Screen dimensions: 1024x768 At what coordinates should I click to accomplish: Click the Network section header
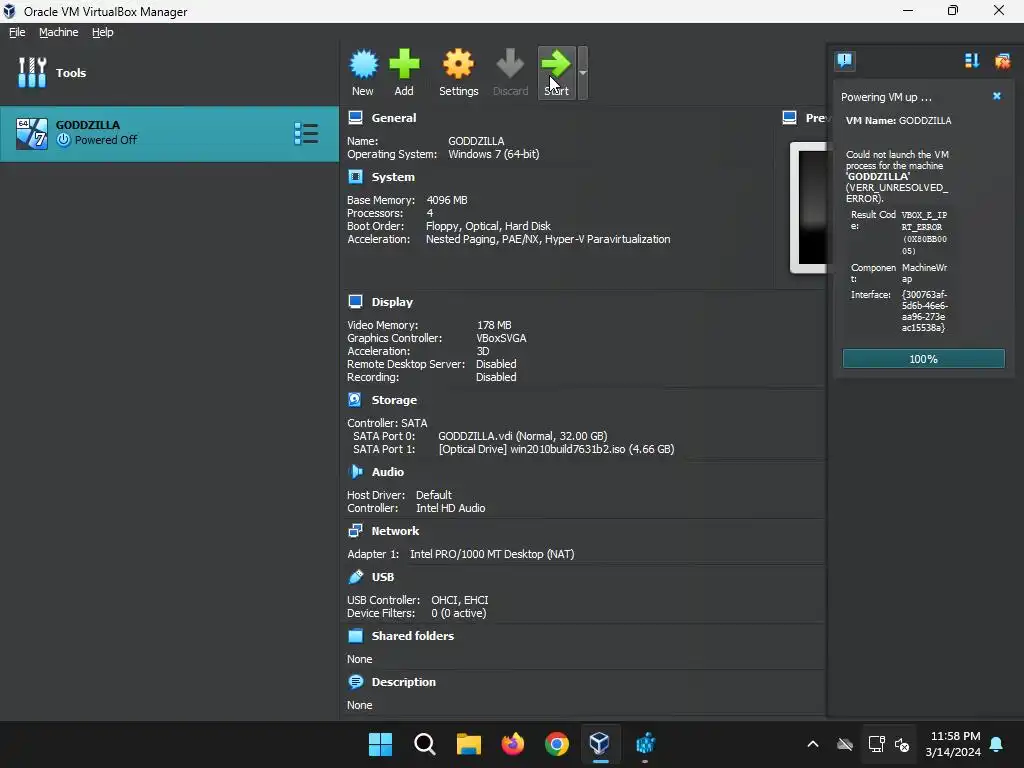pyautogui.click(x=395, y=531)
